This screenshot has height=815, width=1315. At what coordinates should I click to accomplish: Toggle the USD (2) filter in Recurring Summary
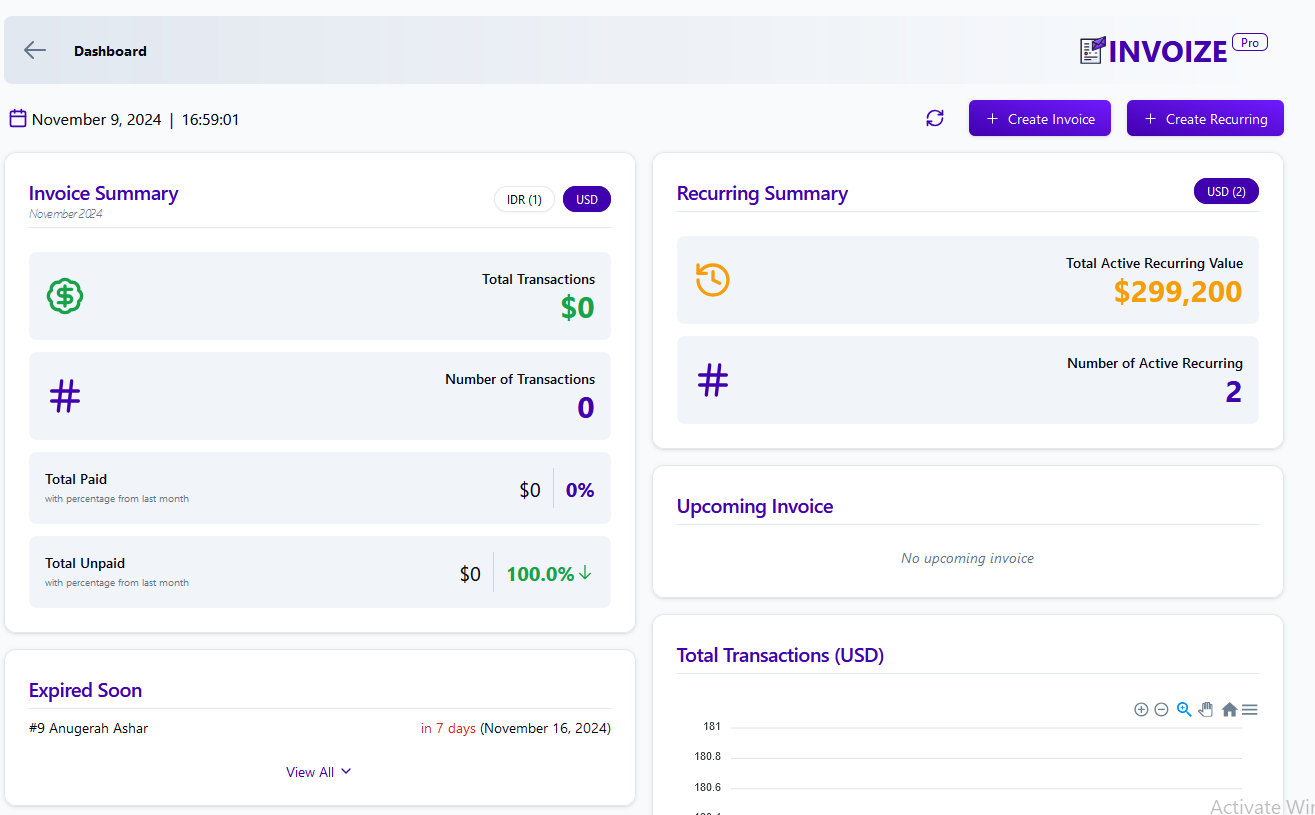(1226, 191)
